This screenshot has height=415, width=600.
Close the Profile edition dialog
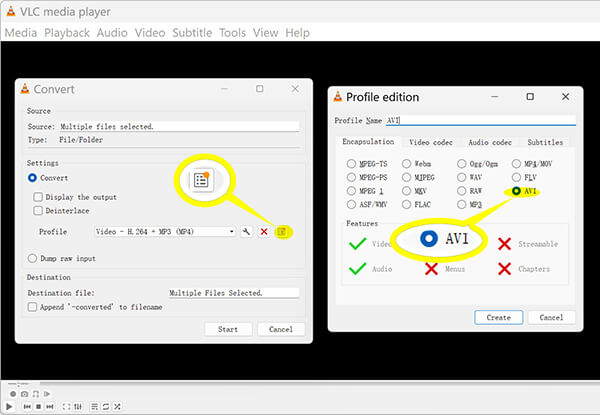tap(566, 97)
